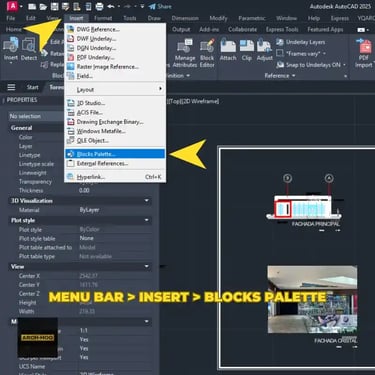The height and width of the screenshot is (375, 375).
Task: Click the Undo arrow icon
Action: pos(111,6)
